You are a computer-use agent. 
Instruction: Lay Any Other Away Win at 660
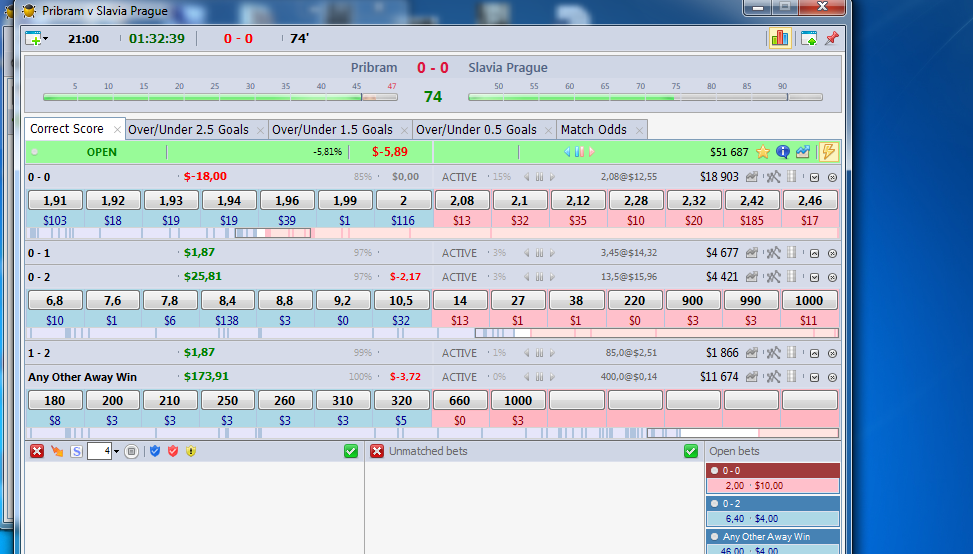pos(460,400)
